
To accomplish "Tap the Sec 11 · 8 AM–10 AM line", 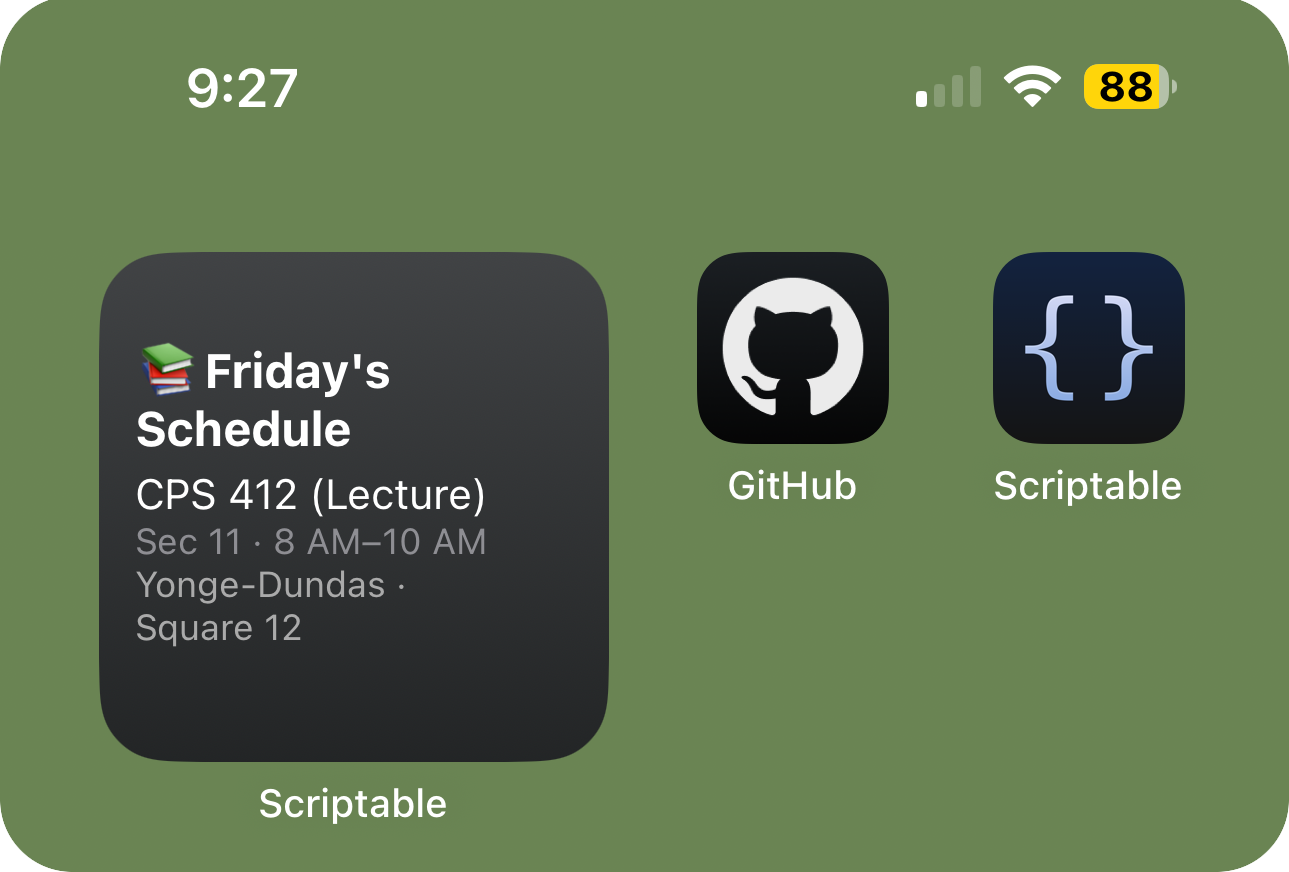I will [311, 542].
